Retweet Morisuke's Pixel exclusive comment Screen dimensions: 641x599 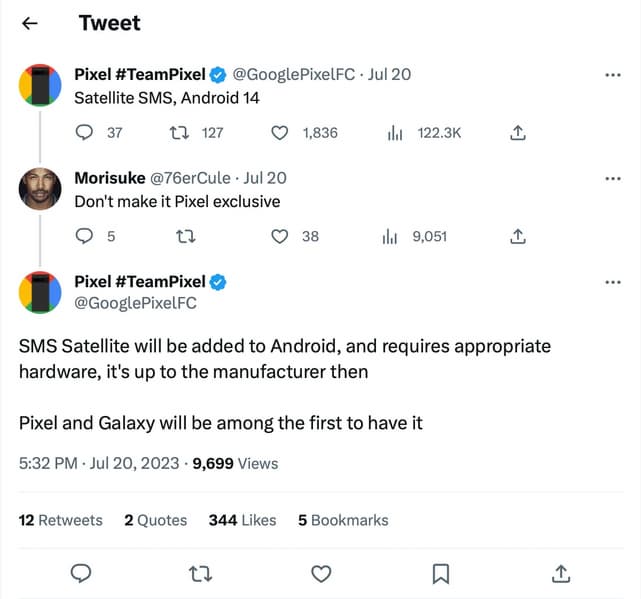(183, 237)
